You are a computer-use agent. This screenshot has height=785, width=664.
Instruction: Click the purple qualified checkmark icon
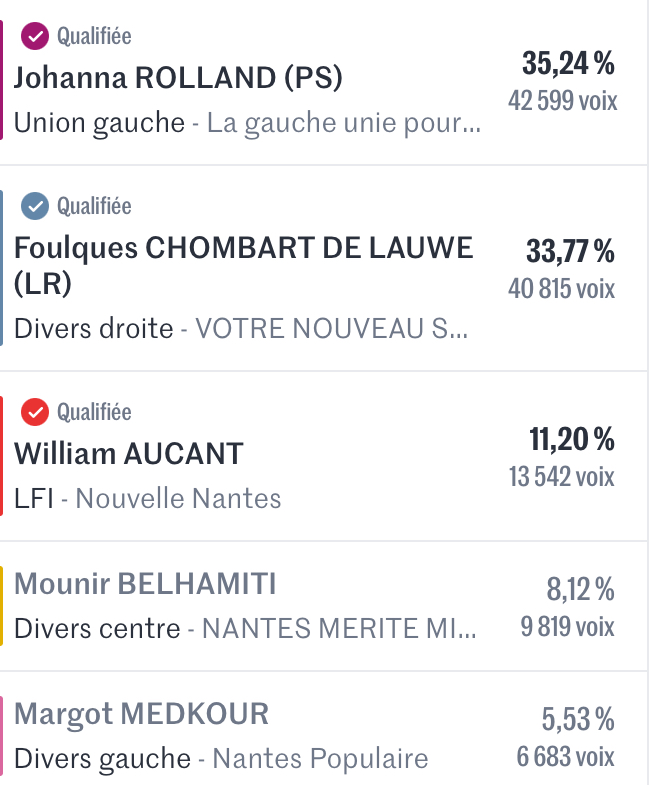coord(35,37)
